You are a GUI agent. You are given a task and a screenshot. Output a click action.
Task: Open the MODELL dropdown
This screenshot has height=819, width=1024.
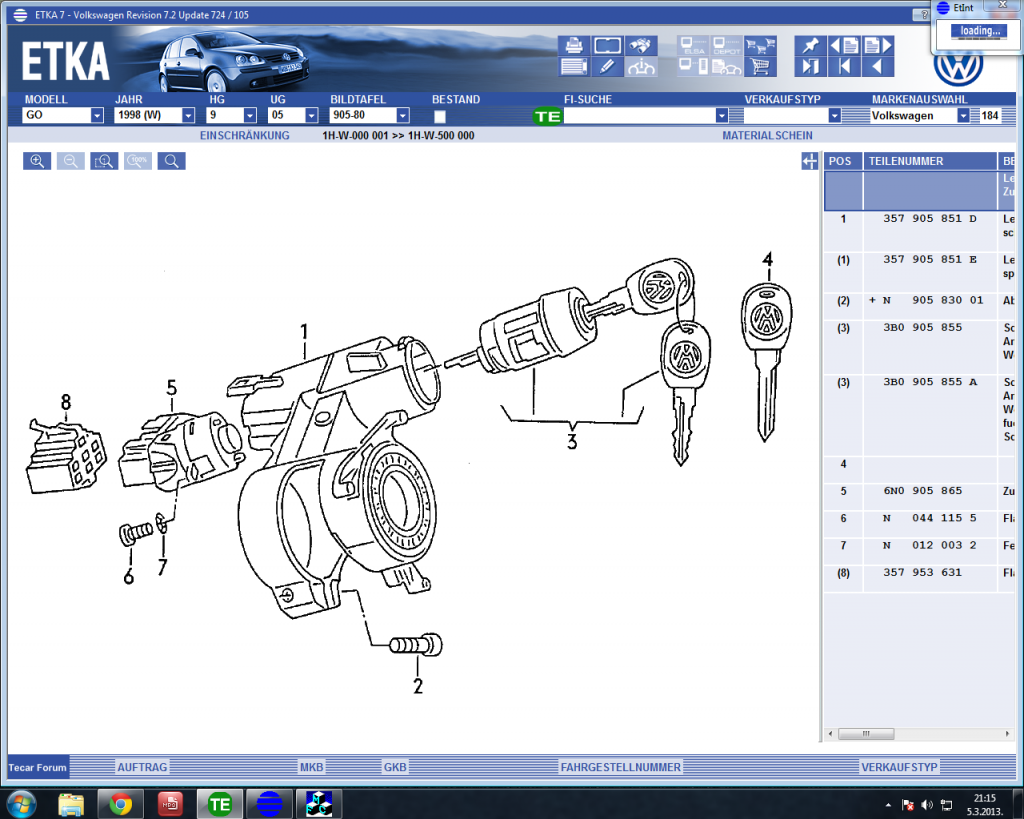(x=97, y=116)
